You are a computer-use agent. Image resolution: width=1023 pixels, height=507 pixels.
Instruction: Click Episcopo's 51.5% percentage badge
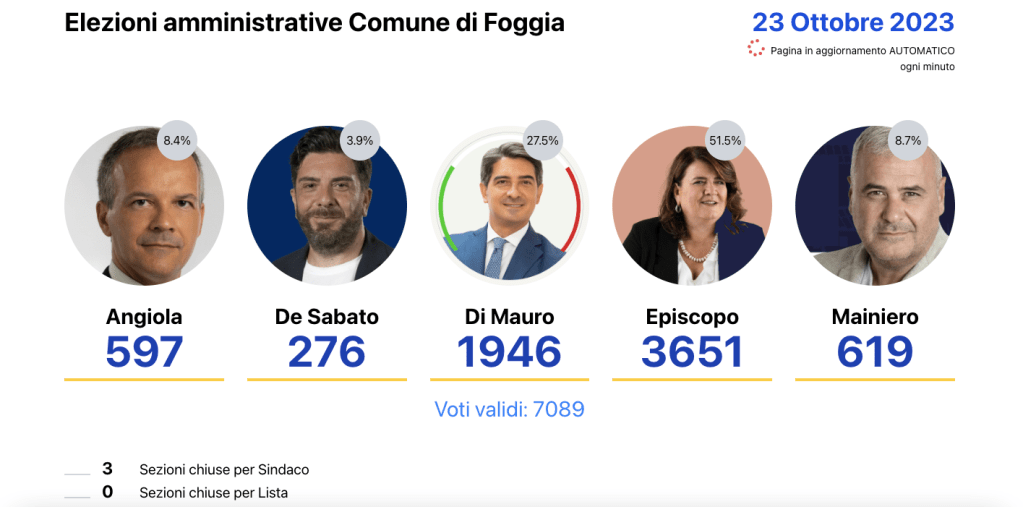point(724,141)
